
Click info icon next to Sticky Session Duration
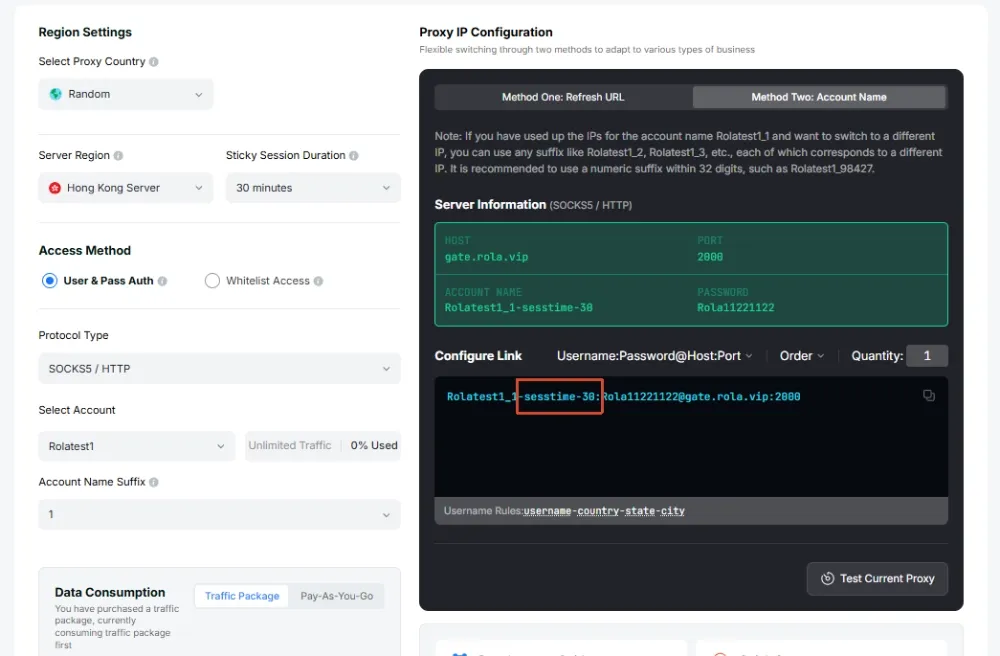(x=354, y=156)
